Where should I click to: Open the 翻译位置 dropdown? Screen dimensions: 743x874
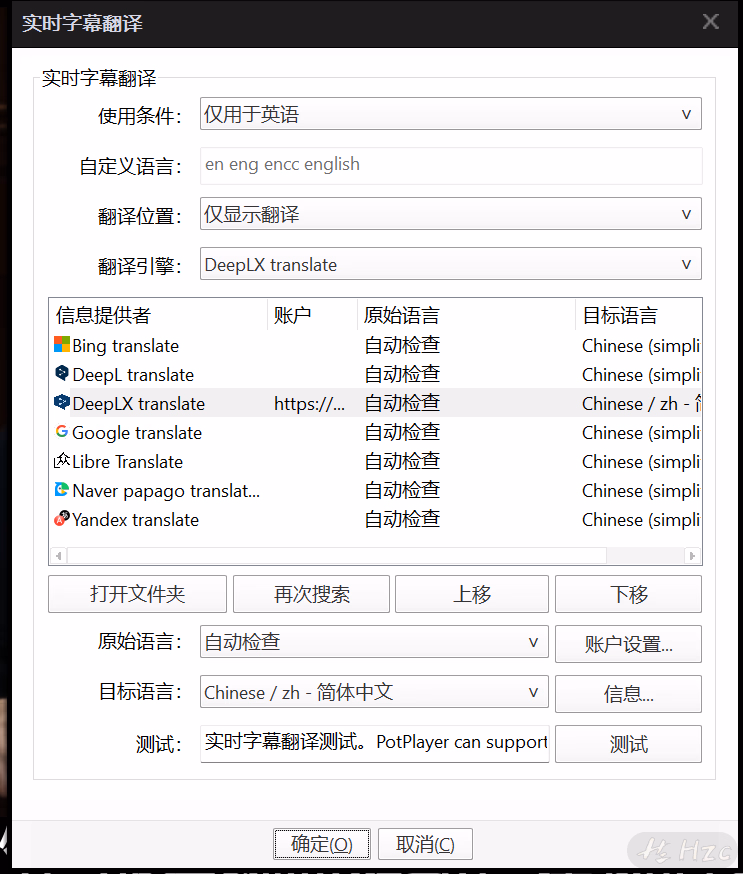point(450,214)
